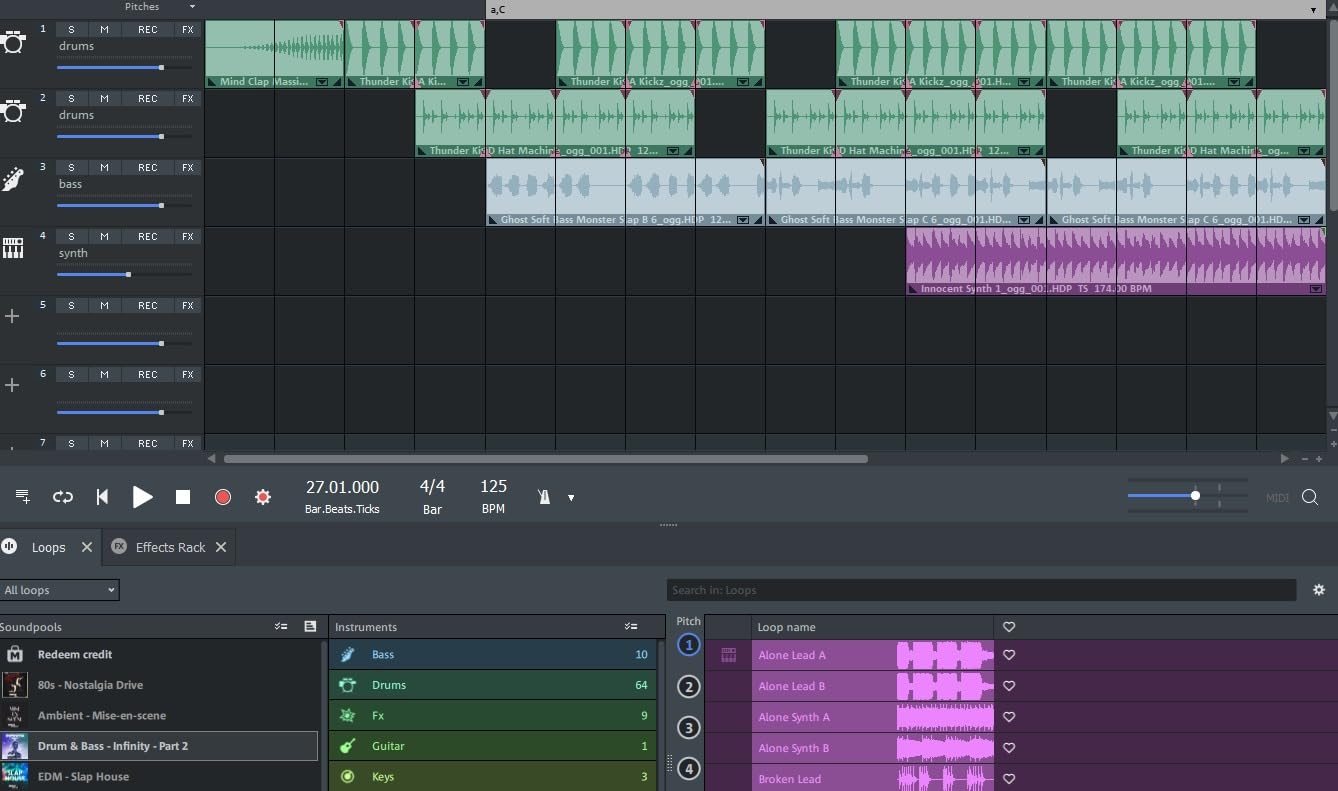The image size is (1338, 791).
Task: Open loop browser settings gear
Action: 1319,590
